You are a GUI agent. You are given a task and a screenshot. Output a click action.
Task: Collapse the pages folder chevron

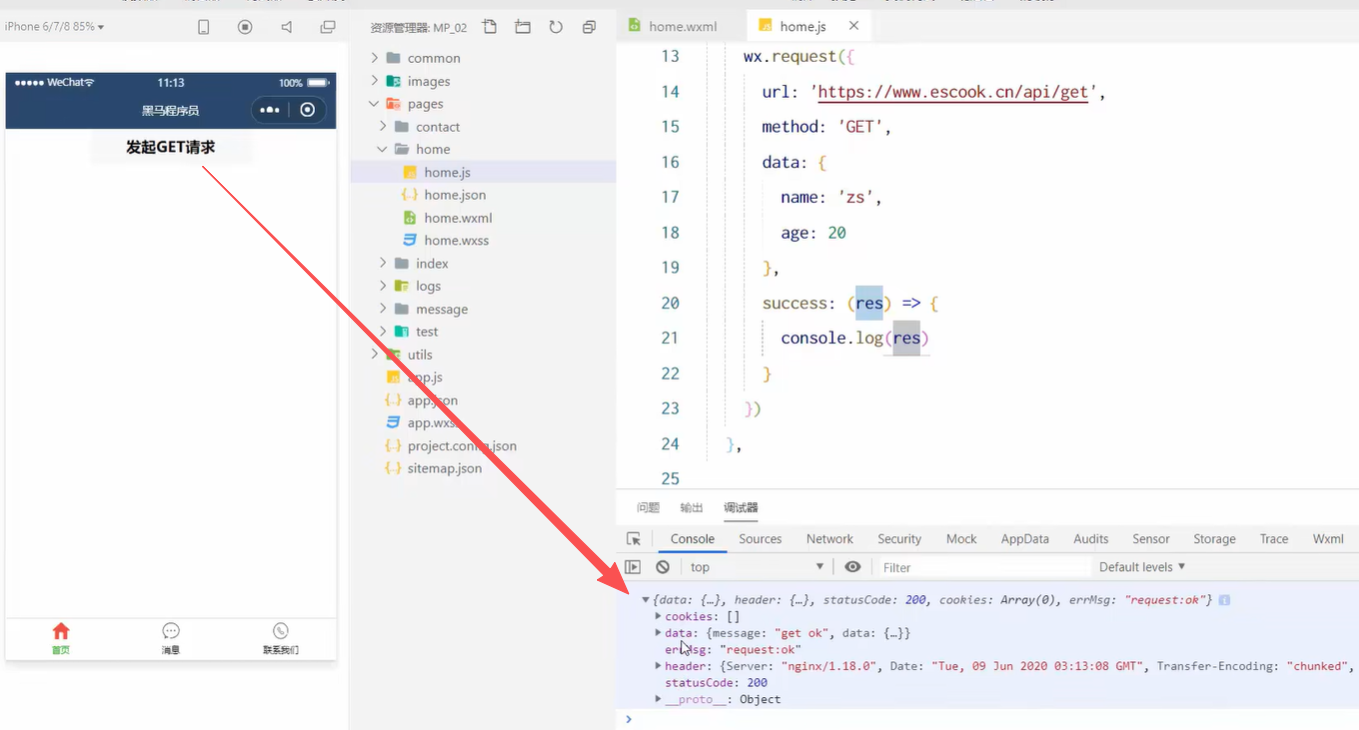tap(375, 103)
